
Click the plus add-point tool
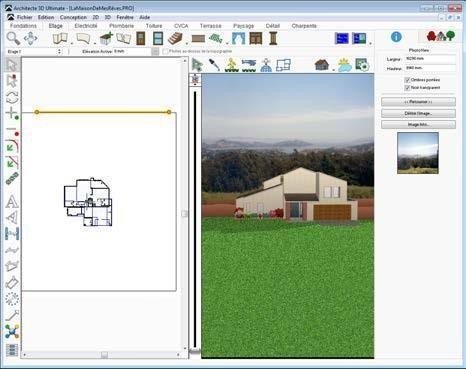(x=12, y=113)
